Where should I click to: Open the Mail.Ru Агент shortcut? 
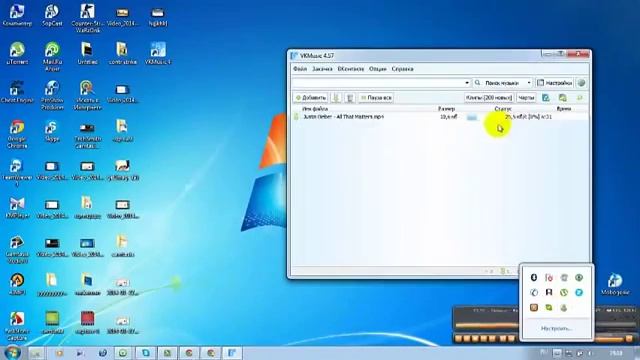point(52,56)
